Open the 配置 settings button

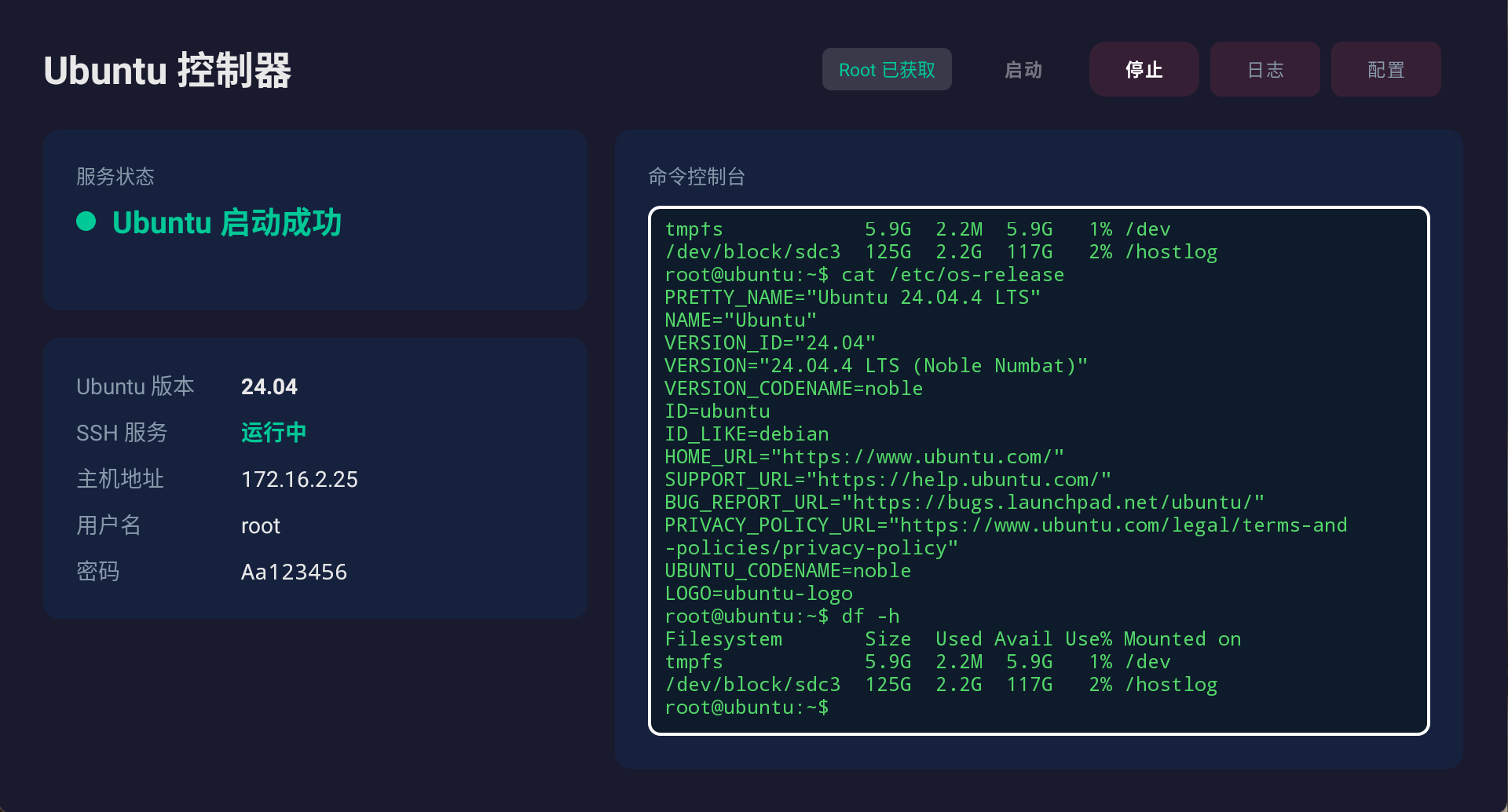[x=1386, y=69]
